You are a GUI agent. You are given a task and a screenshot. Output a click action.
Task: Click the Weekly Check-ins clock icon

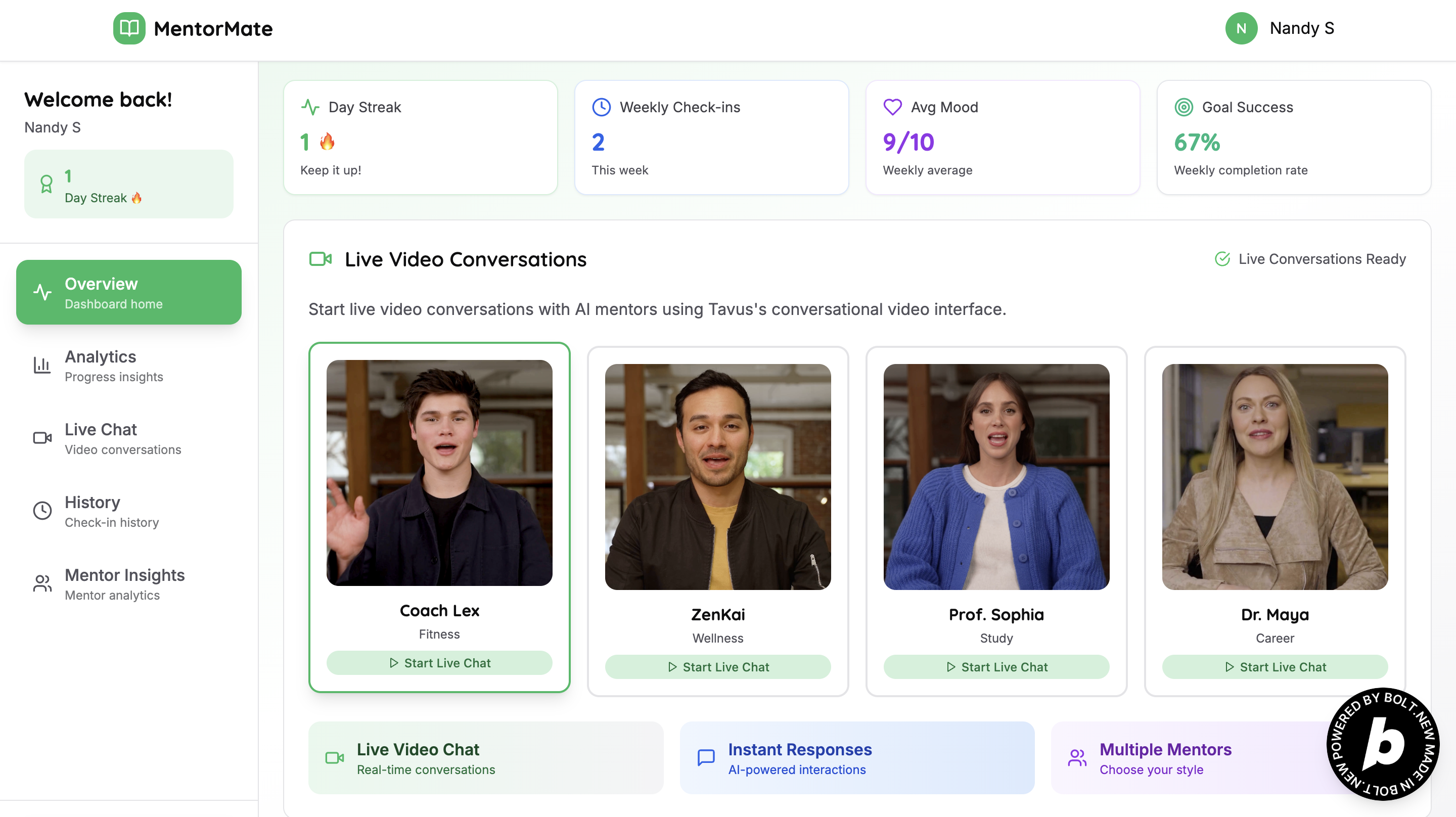pyautogui.click(x=601, y=107)
